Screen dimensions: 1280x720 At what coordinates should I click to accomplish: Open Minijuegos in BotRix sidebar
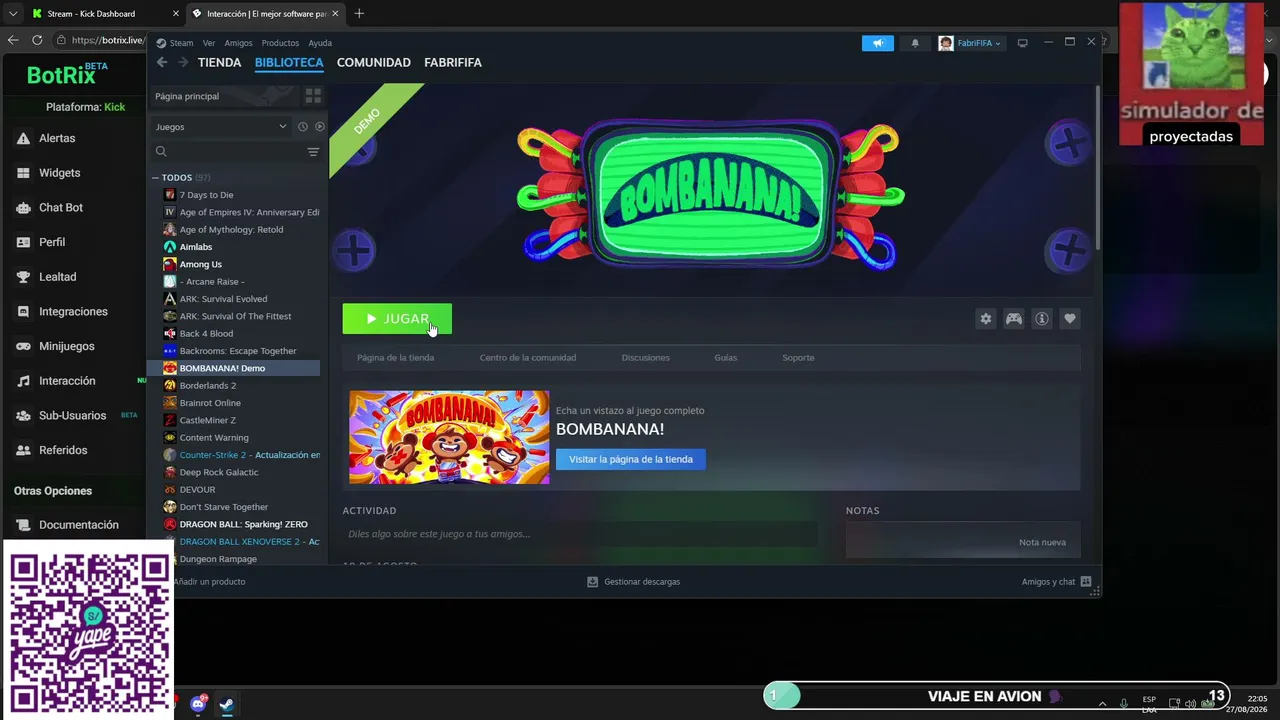click(x=67, y=346)
